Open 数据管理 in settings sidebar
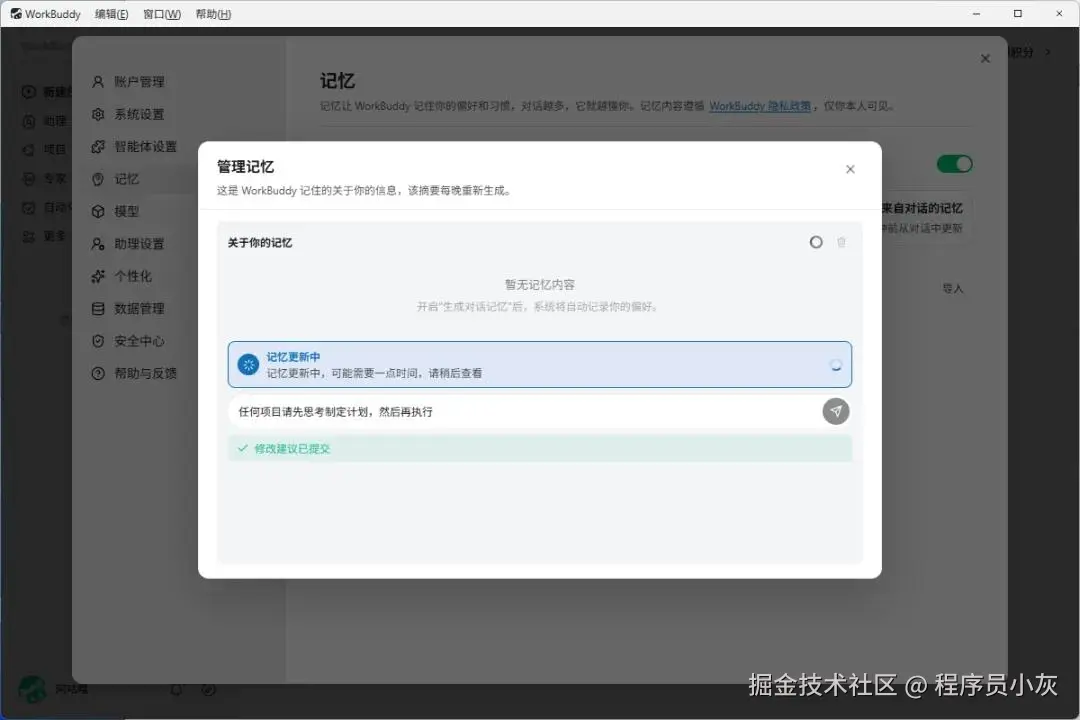Image resolution: width=1080 pixels, height=720 pixels. [128, 309]
